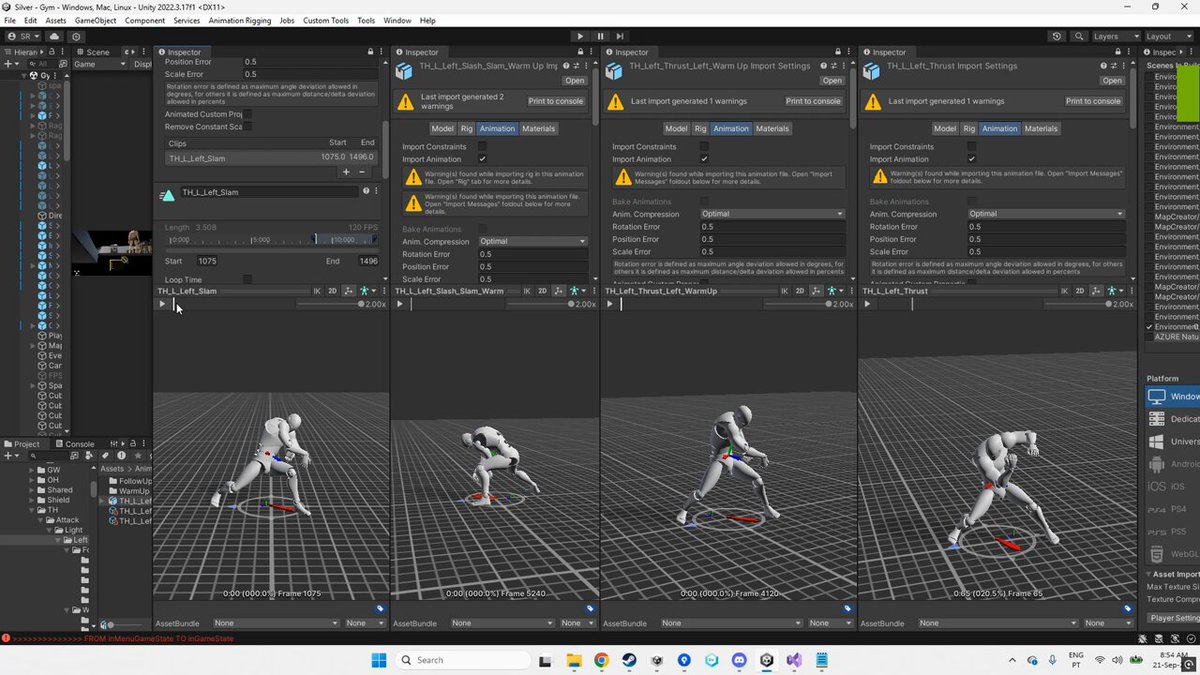Click the Pause button in the top toolbar

[601, 36]
